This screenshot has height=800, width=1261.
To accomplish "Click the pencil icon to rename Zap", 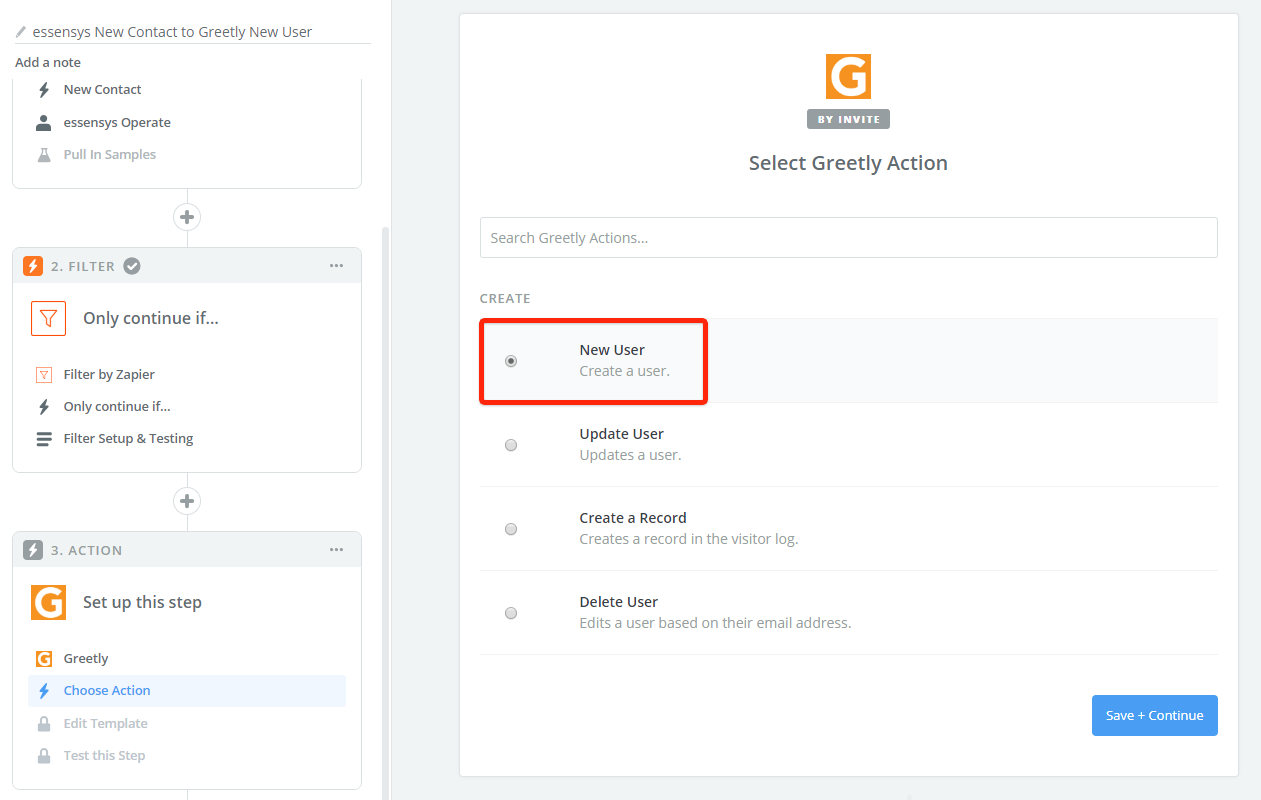I will (x=21, y=32).
